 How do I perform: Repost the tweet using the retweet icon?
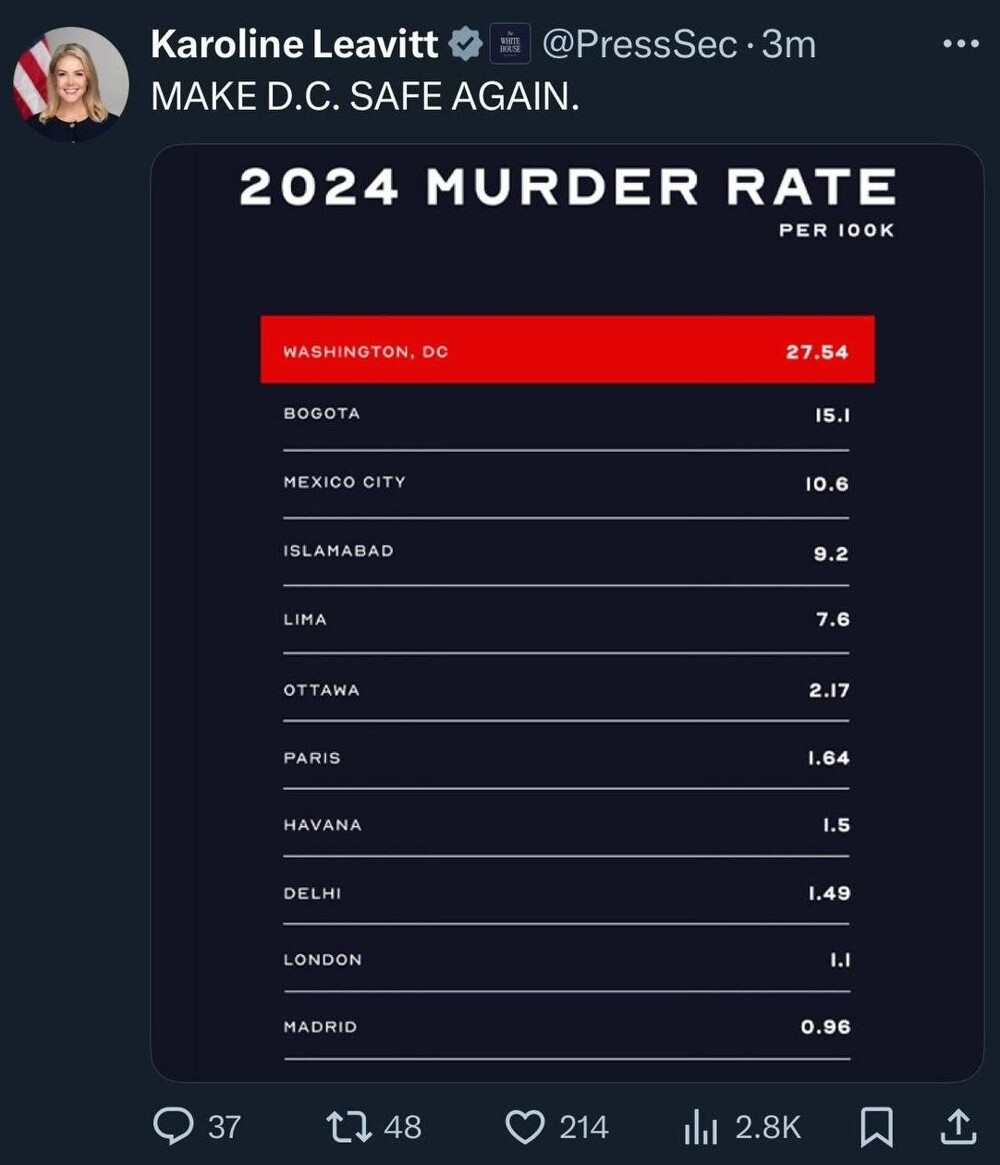click(x=349, y=1126)
